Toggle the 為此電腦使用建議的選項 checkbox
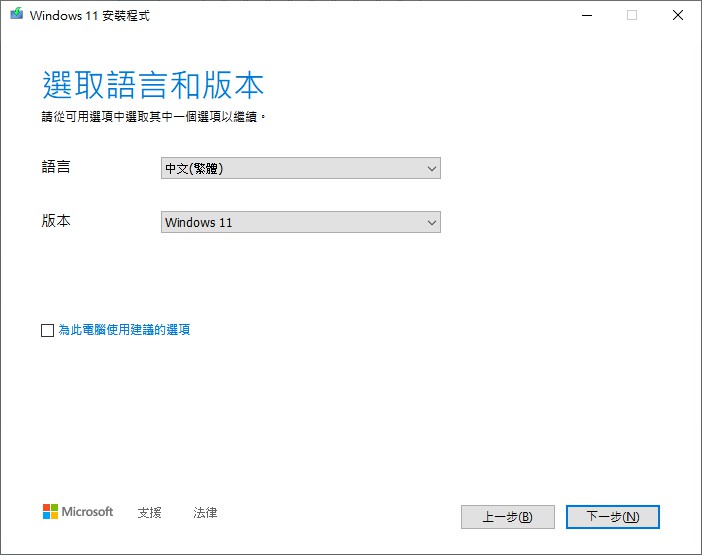Screen dimensions: 702x555 (47, 330)
